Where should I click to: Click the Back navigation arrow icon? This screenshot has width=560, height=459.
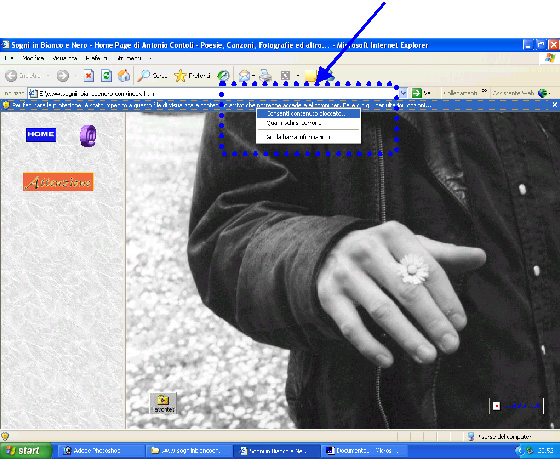pyautogui.click(x=11, y=76)
